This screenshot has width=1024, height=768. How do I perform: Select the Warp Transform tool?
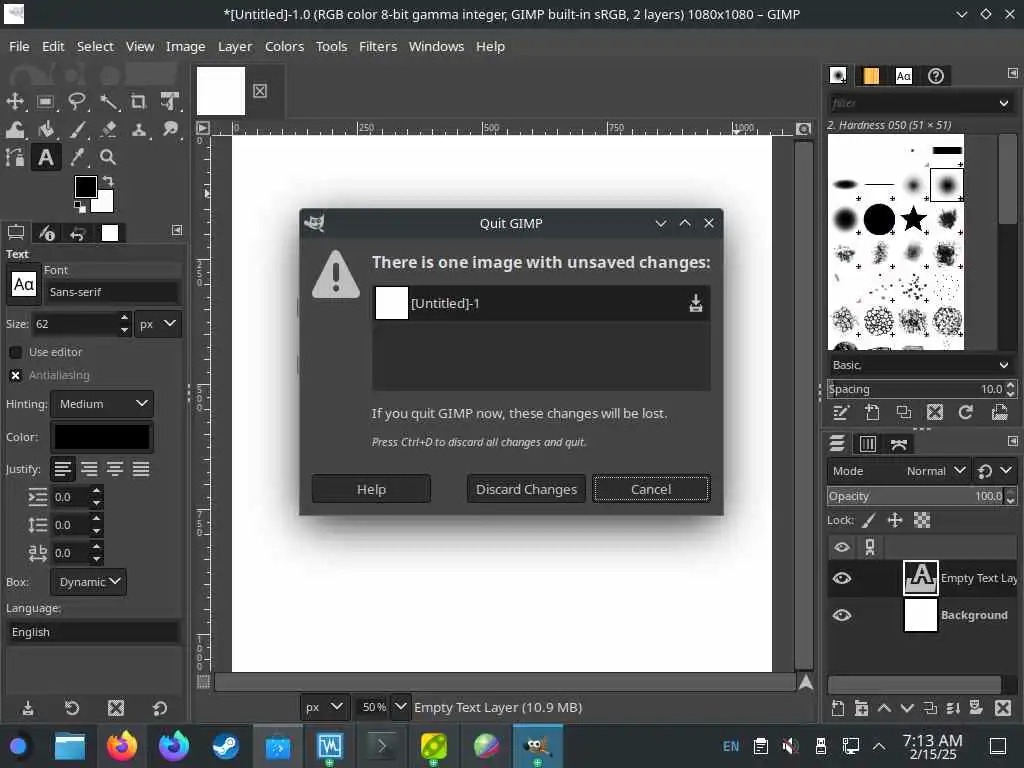(15, 129)
